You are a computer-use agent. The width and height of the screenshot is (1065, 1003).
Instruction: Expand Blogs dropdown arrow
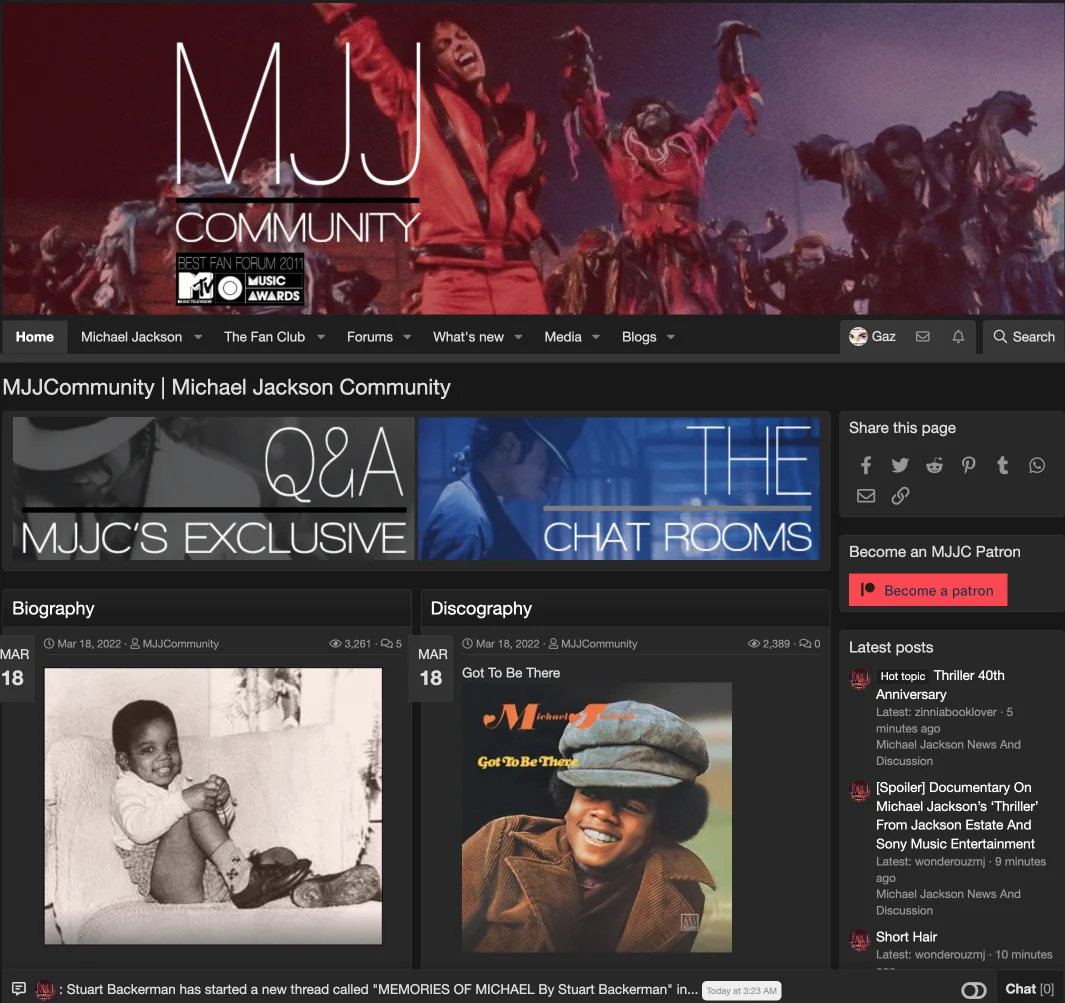click(x=670, y=337)
